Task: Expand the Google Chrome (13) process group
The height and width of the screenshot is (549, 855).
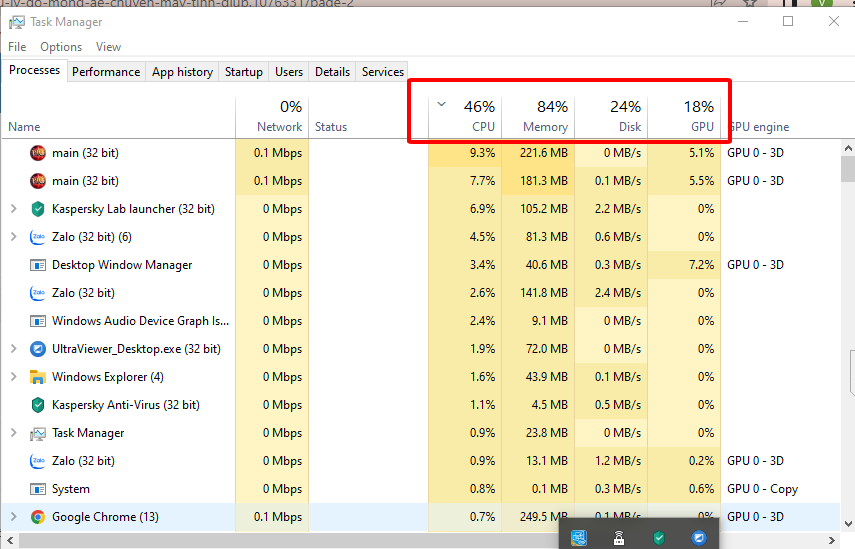Action: (13, 517)
